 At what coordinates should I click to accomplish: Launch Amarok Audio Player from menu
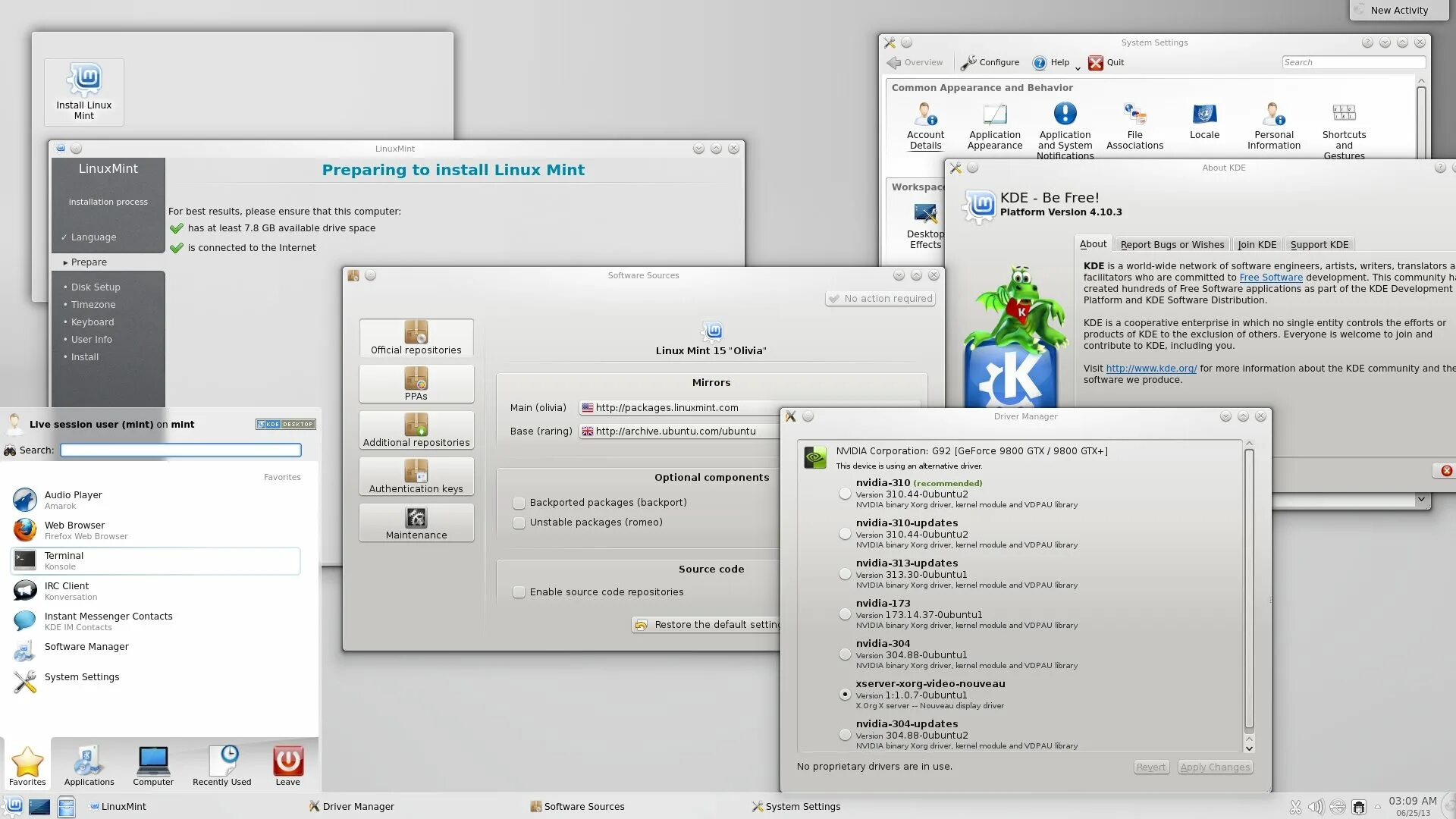pyautogui.click(x=155, y=500)
